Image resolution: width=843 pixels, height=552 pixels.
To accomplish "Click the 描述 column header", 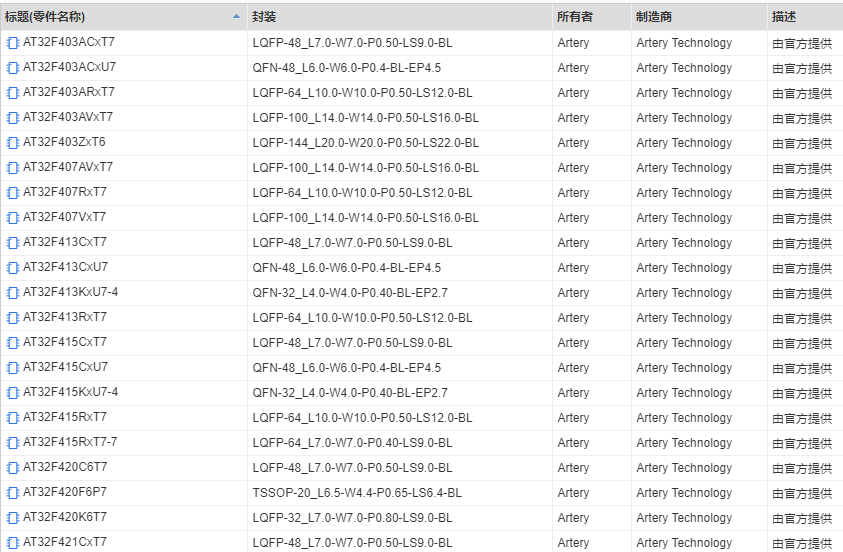I will 785,17.
